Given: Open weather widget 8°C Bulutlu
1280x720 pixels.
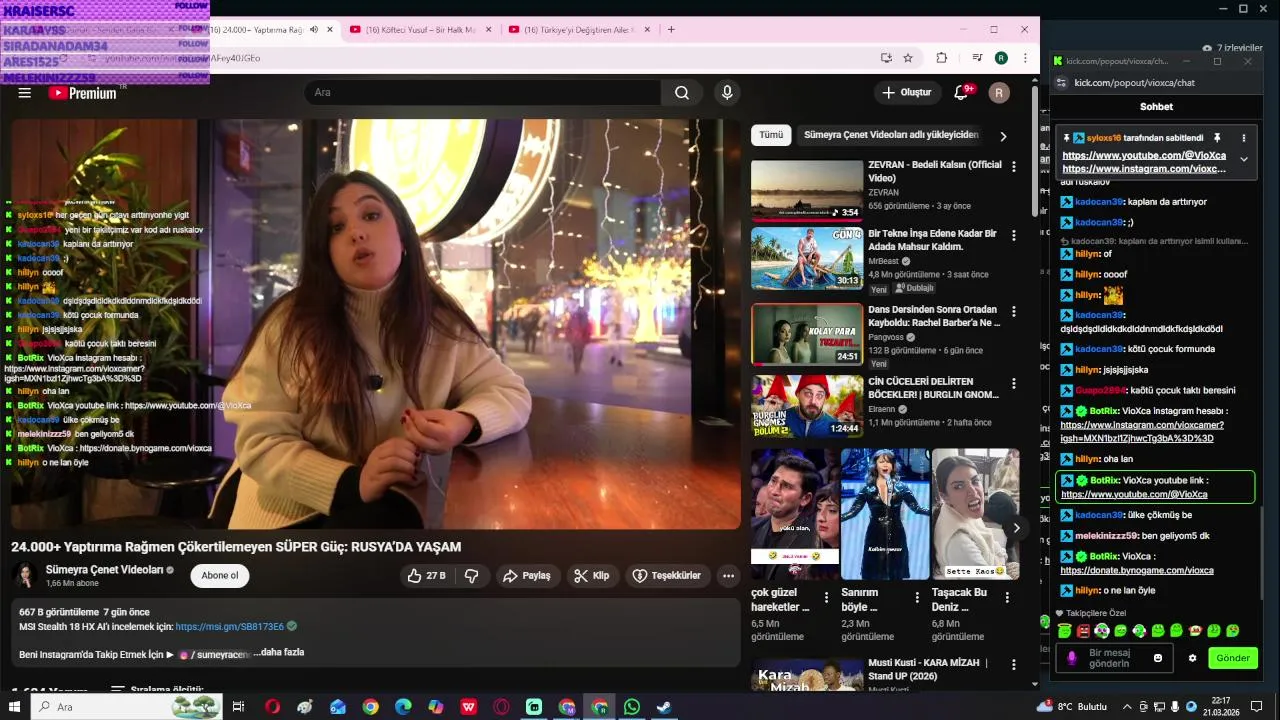Looking at the screenshot, I should (x=1071, y=706).
